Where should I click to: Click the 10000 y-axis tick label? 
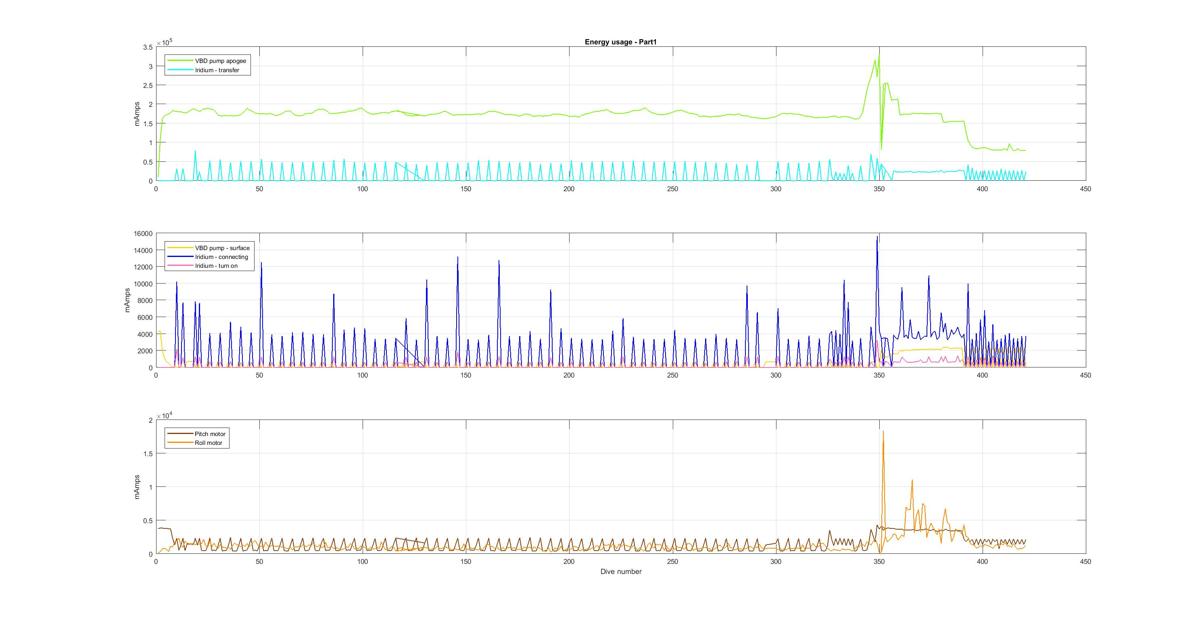[x=141, y=284]
